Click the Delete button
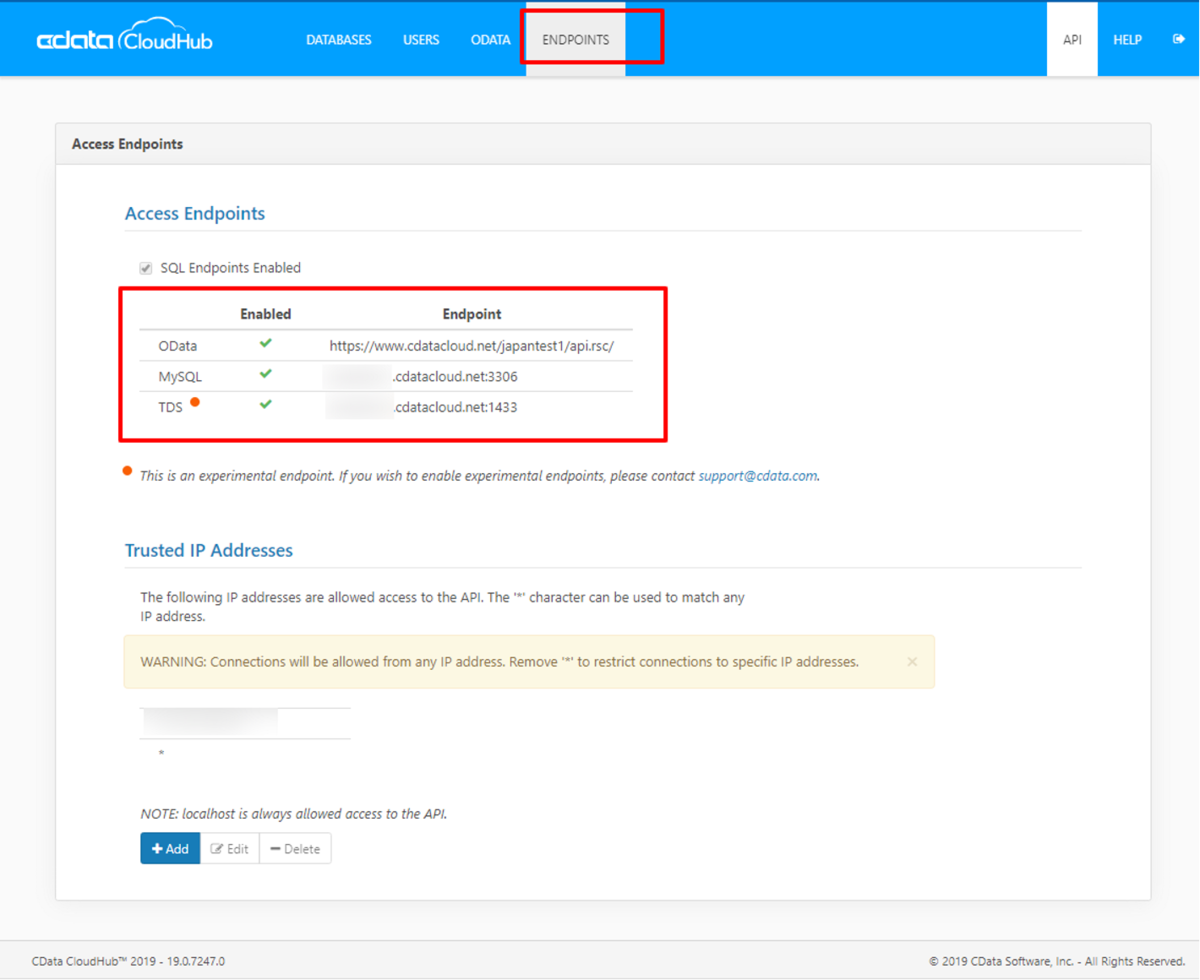 tap(295, 848)
